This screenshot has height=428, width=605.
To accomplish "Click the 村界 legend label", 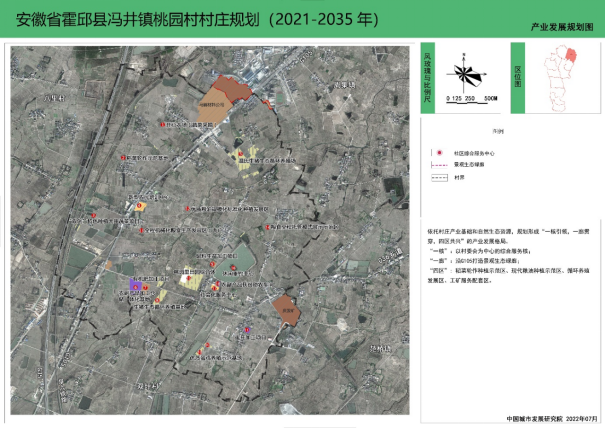I will (x=458, y=176).
